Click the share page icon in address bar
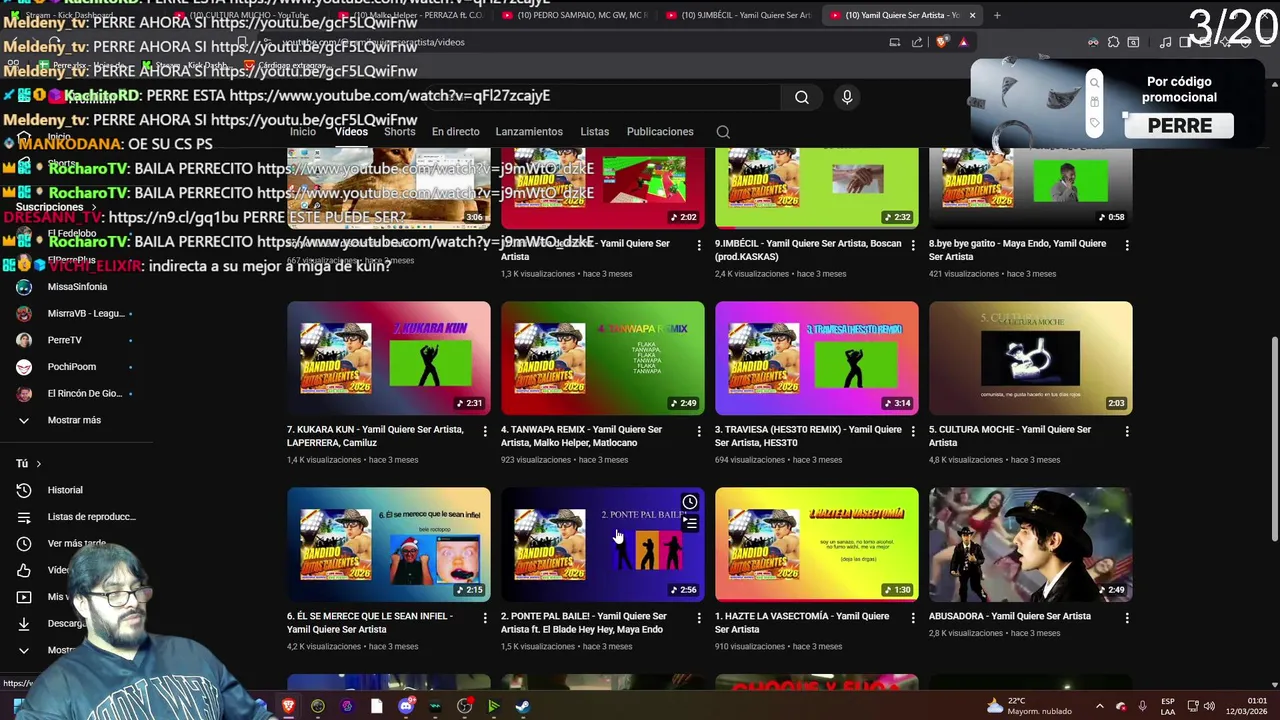The image size is (1280, 720). click(x=917, y=42)
